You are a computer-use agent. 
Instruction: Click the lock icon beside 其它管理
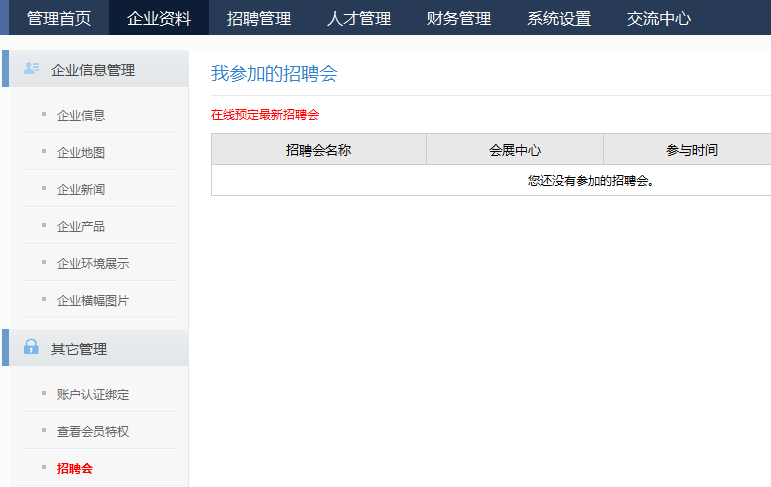tap(31, 347)
